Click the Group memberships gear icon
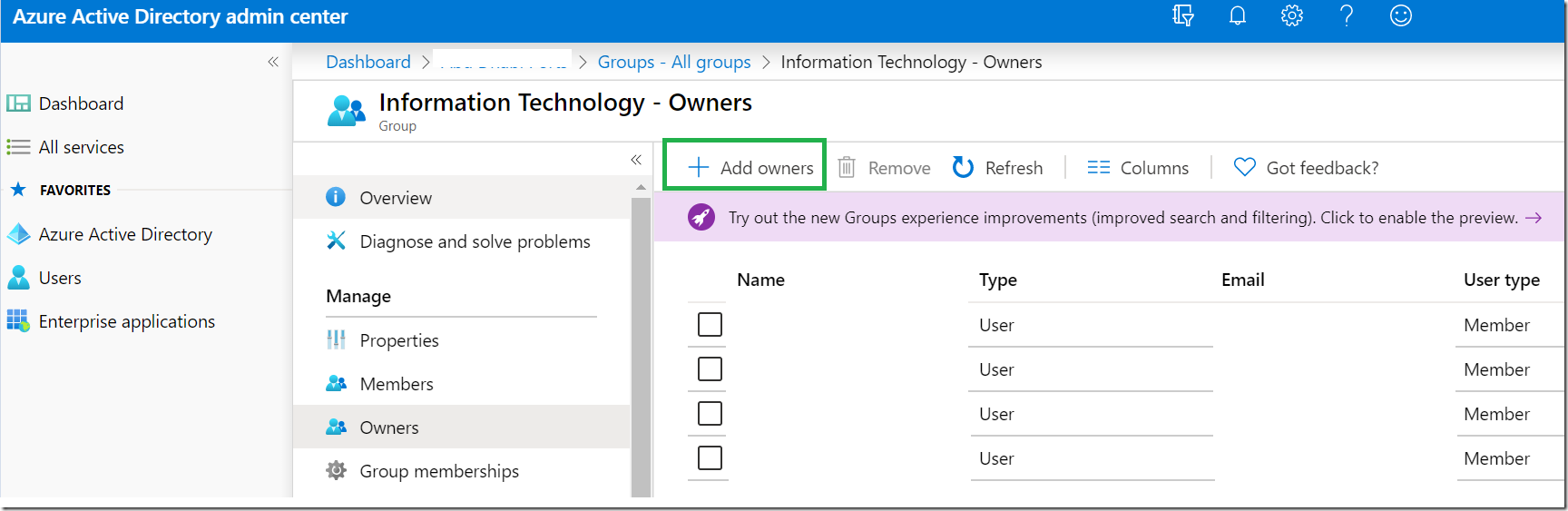 click(336, 470)
